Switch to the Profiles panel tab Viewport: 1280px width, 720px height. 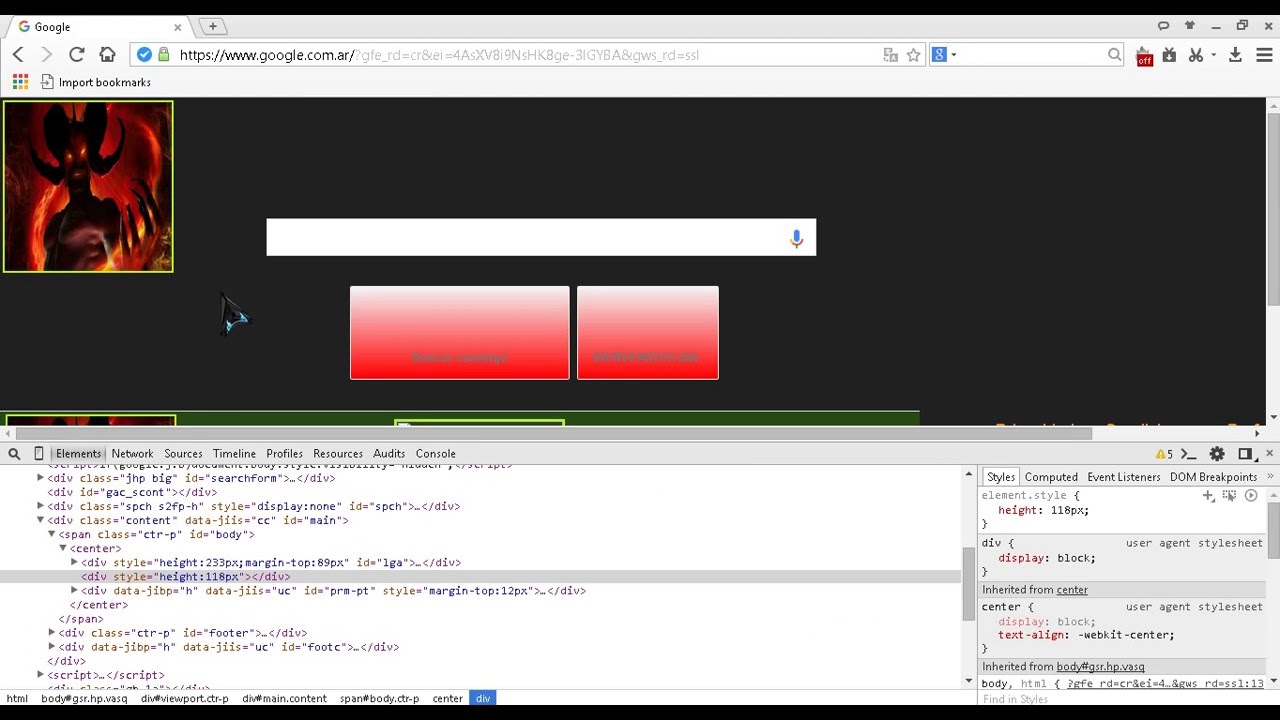[x=284, y=454]
